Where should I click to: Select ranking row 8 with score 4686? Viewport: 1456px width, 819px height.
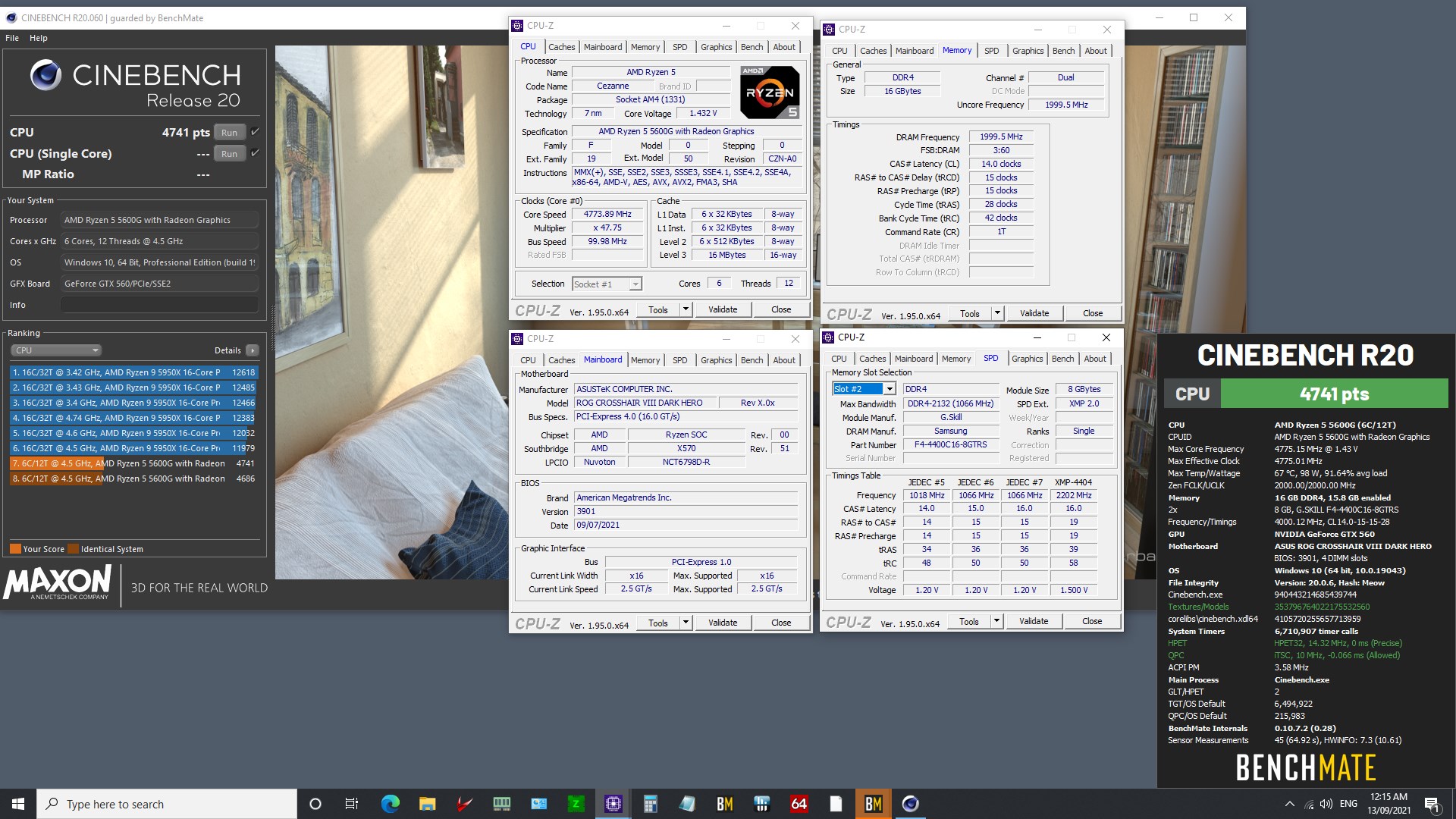point(133,479)
